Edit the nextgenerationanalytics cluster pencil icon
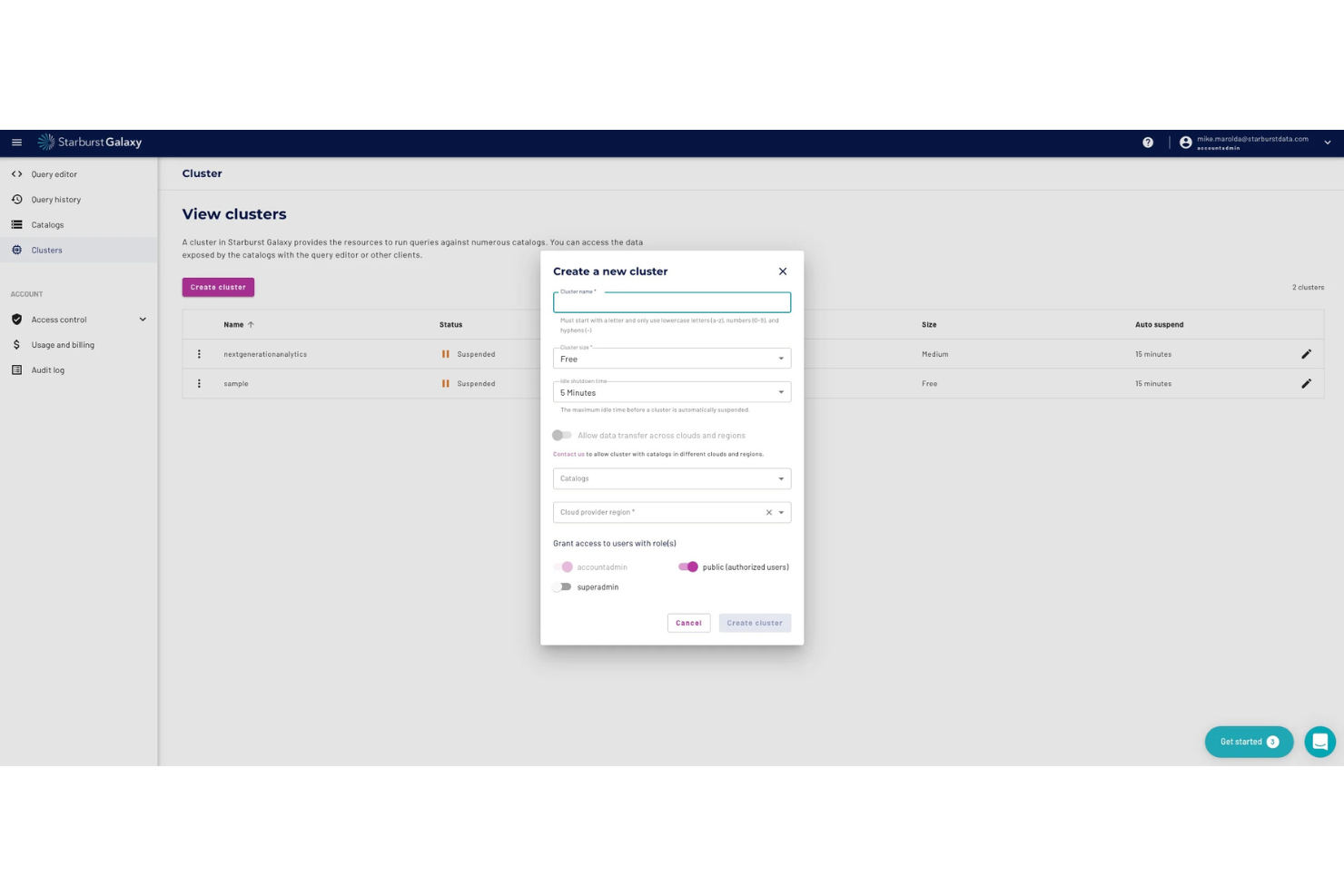The height and width of the screenshot is (896, 1344). (x=1306, y=354)
